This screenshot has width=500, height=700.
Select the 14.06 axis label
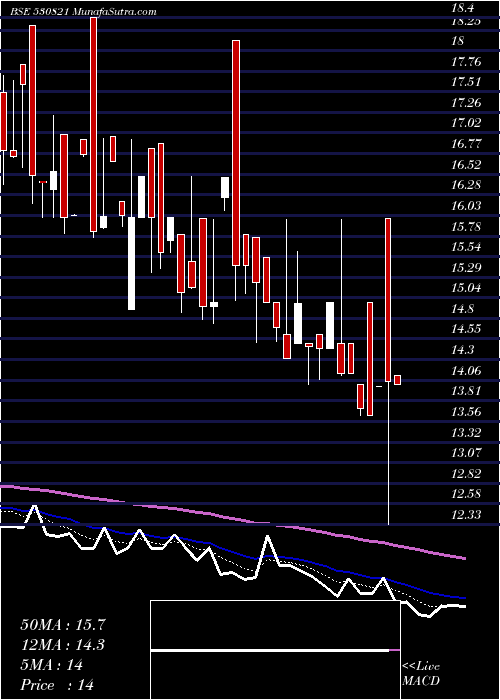point(466,371)
